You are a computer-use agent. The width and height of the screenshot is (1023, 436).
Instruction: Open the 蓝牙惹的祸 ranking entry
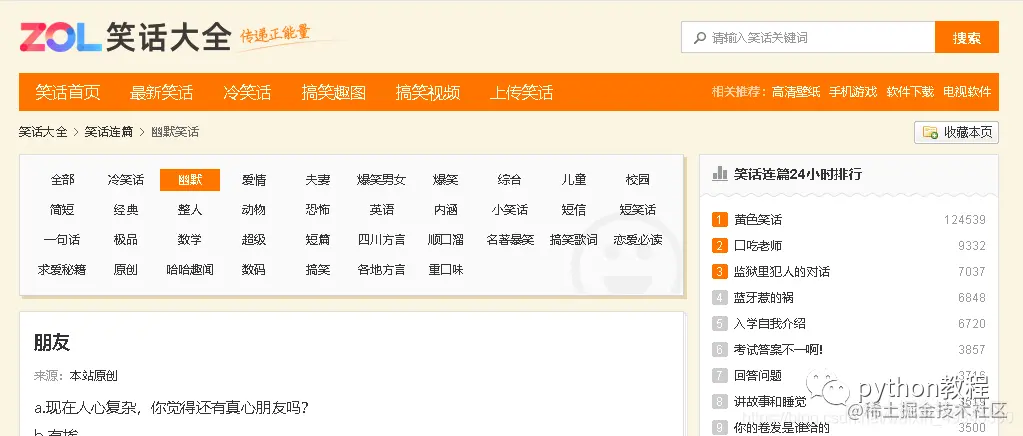pyautogui.click(x=763, y=298)
